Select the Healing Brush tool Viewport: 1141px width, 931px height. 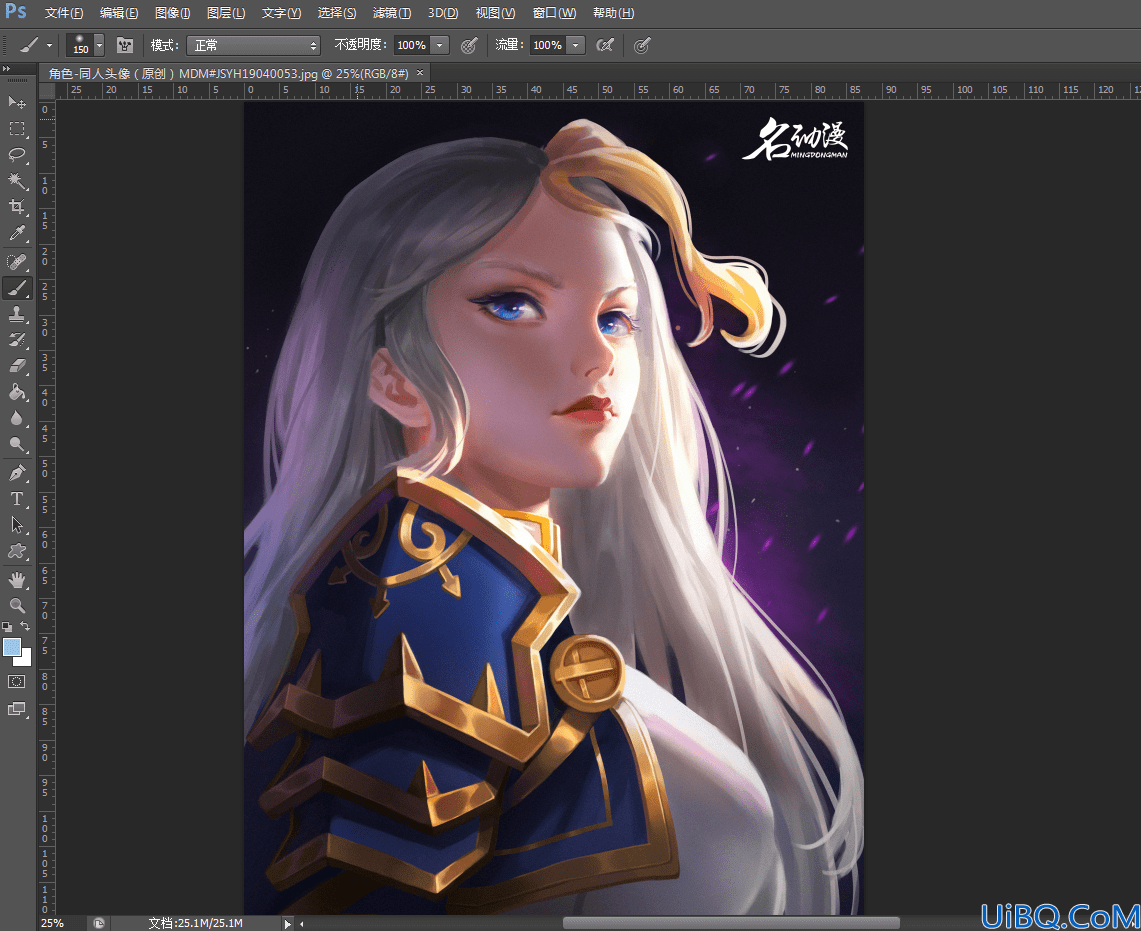[17, 261]
